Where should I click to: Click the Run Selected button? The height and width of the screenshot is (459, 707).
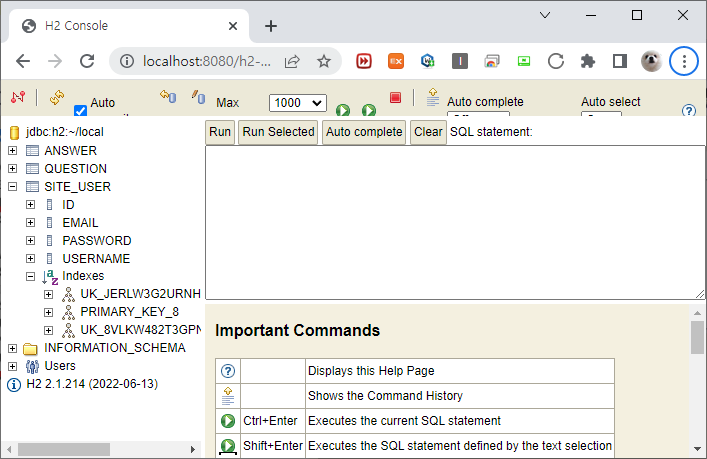[278, 132]
